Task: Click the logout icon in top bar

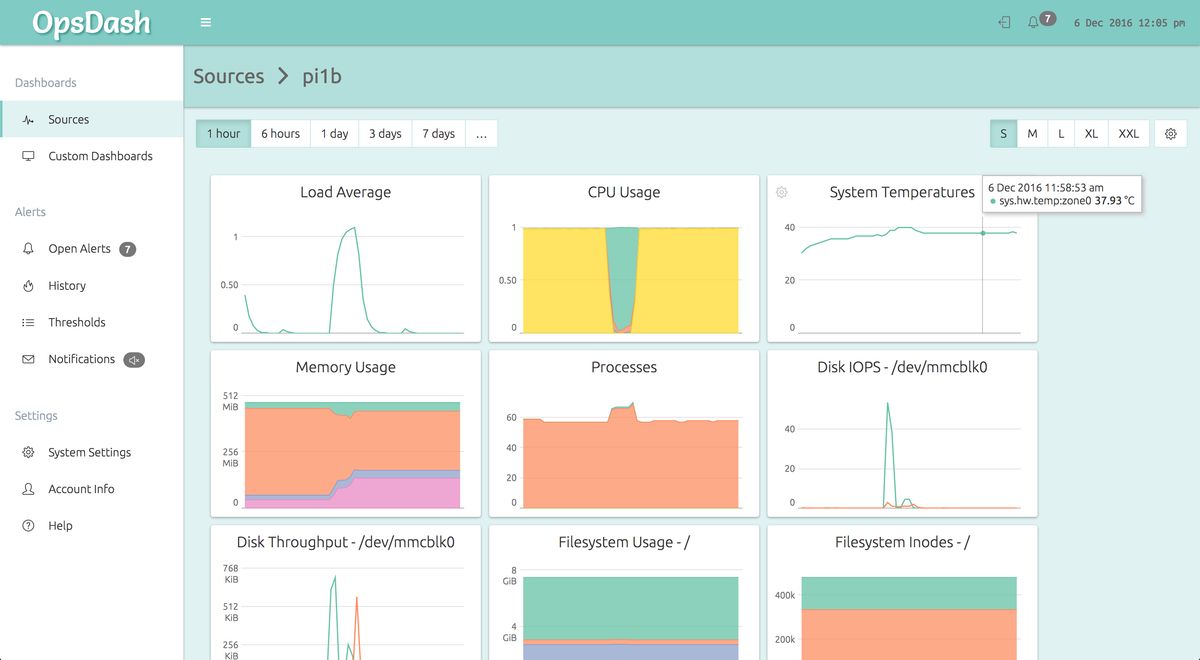Action: pyautogui.click(x=1003, y=21)
